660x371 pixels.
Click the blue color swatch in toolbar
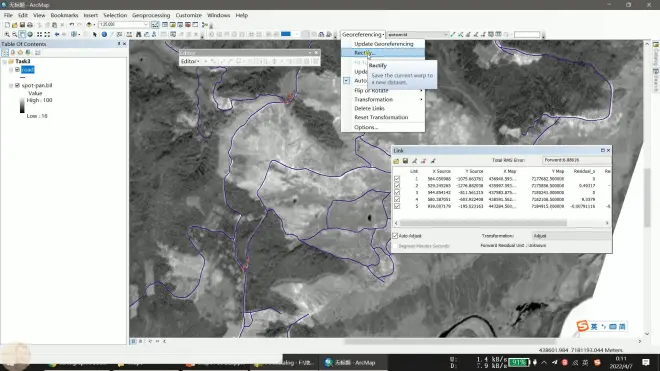point(286,34)
